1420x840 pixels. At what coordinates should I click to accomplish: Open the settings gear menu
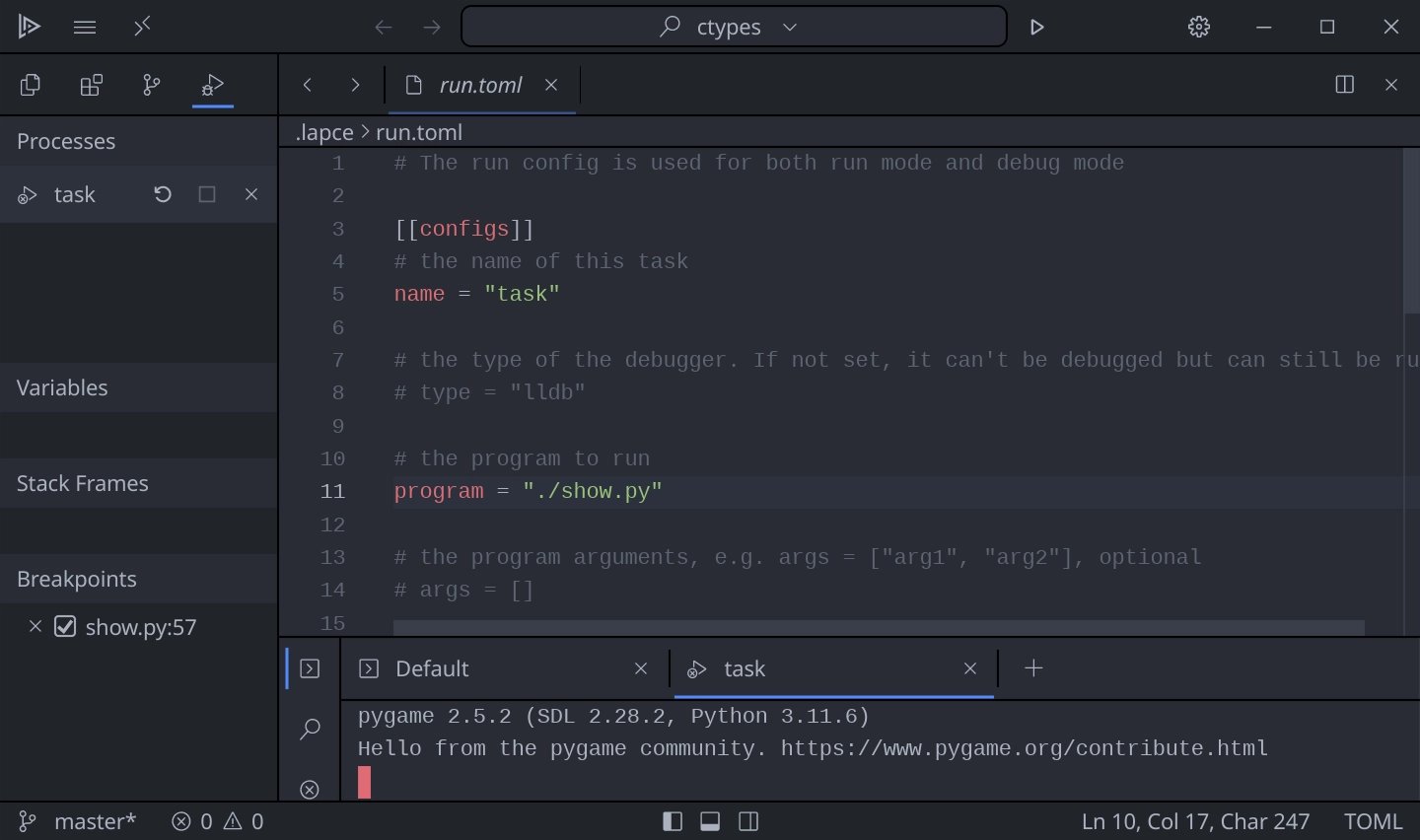[x=1198, y=28]
